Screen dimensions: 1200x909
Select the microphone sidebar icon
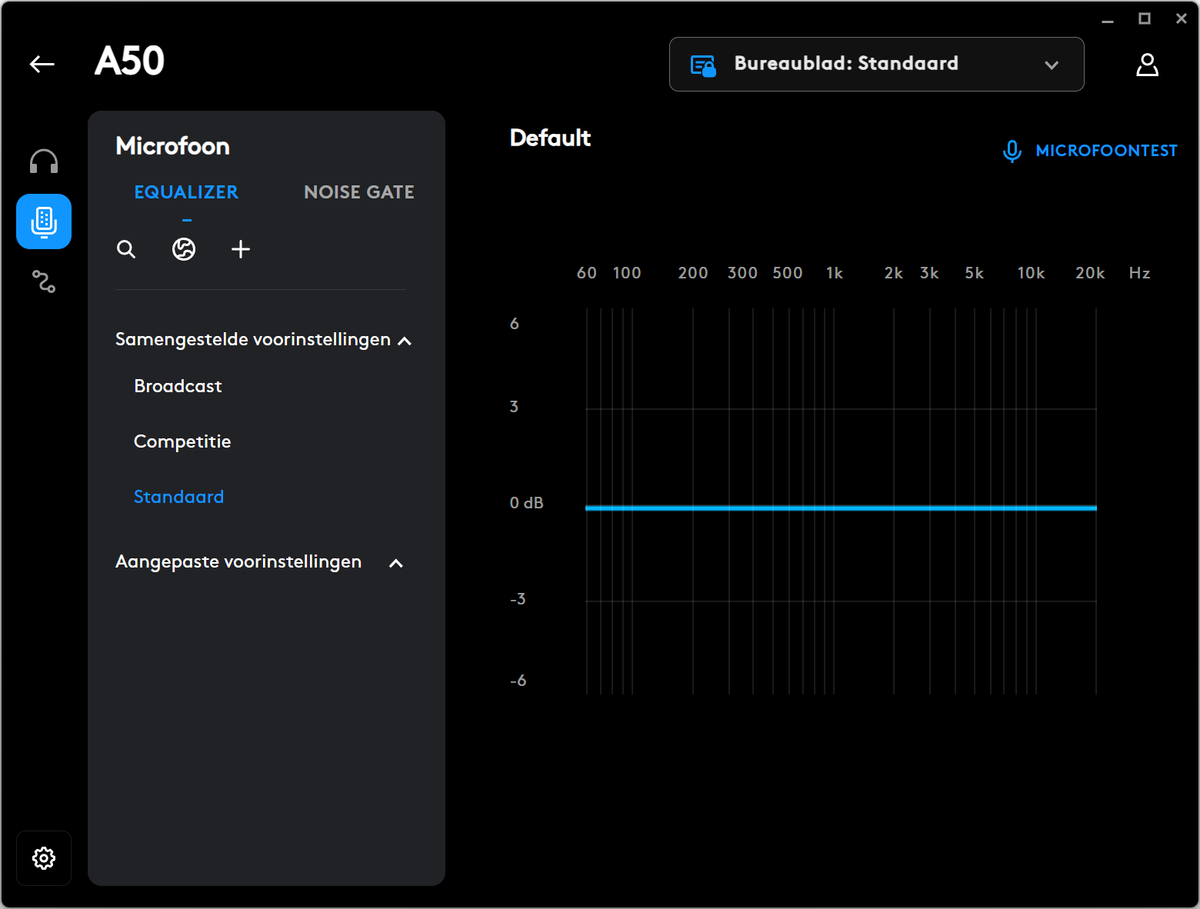click(44, 221)
